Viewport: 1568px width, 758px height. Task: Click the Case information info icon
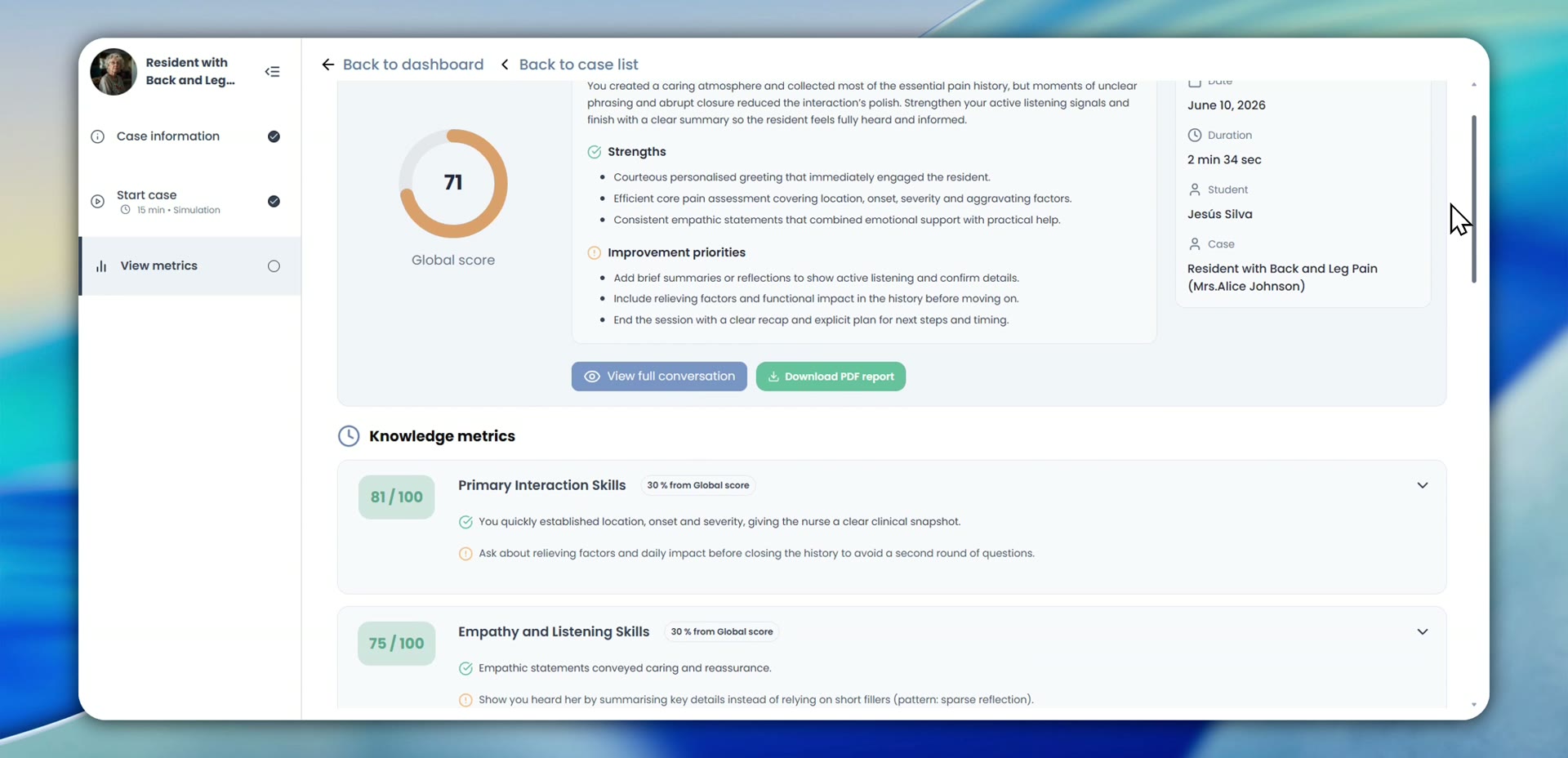pyautogui.click(x=97, y=136)
